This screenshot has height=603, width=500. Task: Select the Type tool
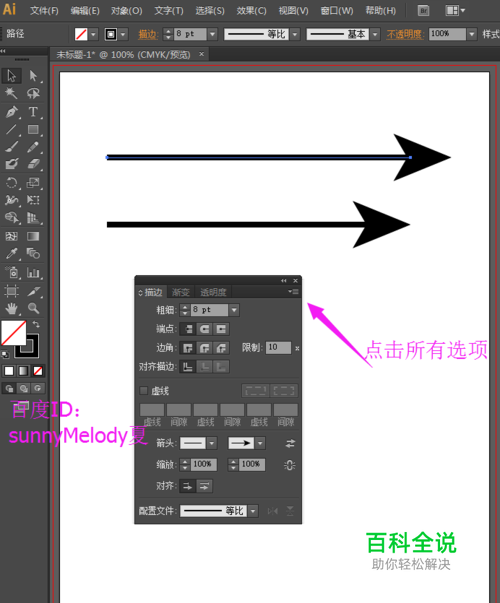pos(33,112)
